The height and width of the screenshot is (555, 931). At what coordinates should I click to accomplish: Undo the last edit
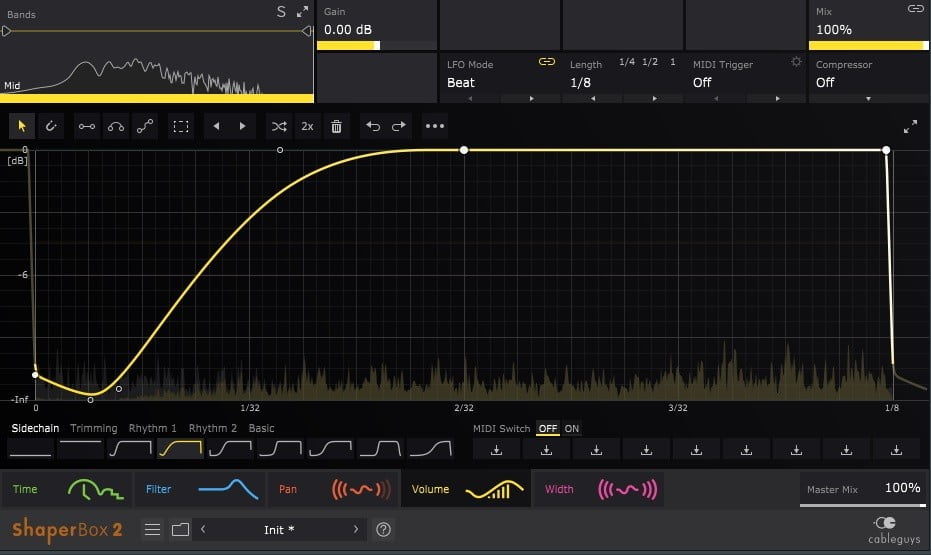point(373,126)
